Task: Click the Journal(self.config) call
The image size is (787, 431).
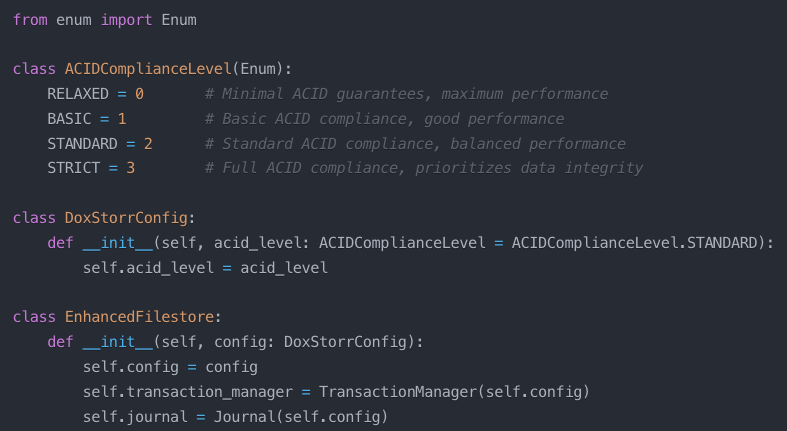Action: click(x=301, y=417)
